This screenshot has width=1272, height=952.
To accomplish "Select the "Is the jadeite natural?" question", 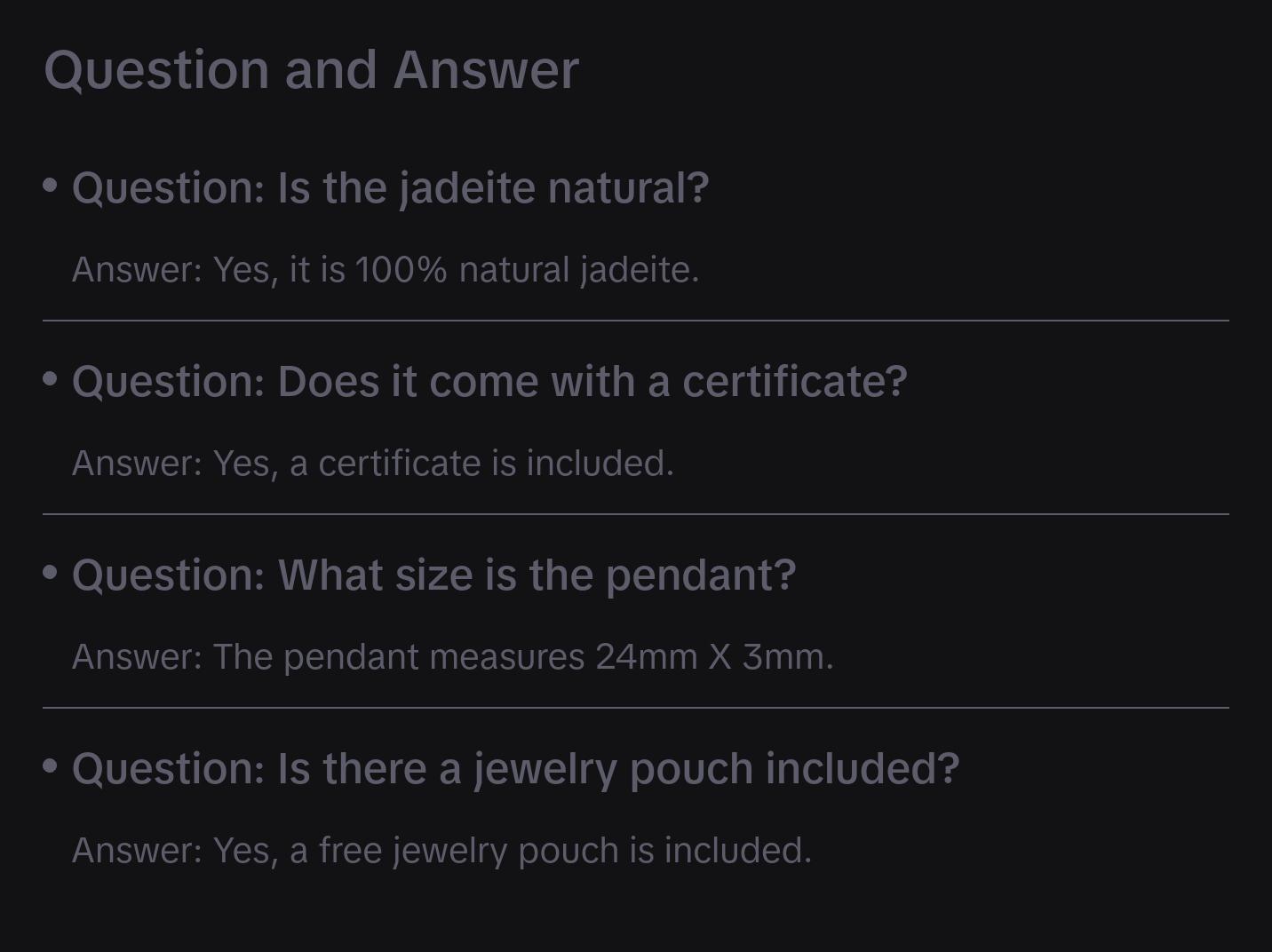I will (390, 188).
